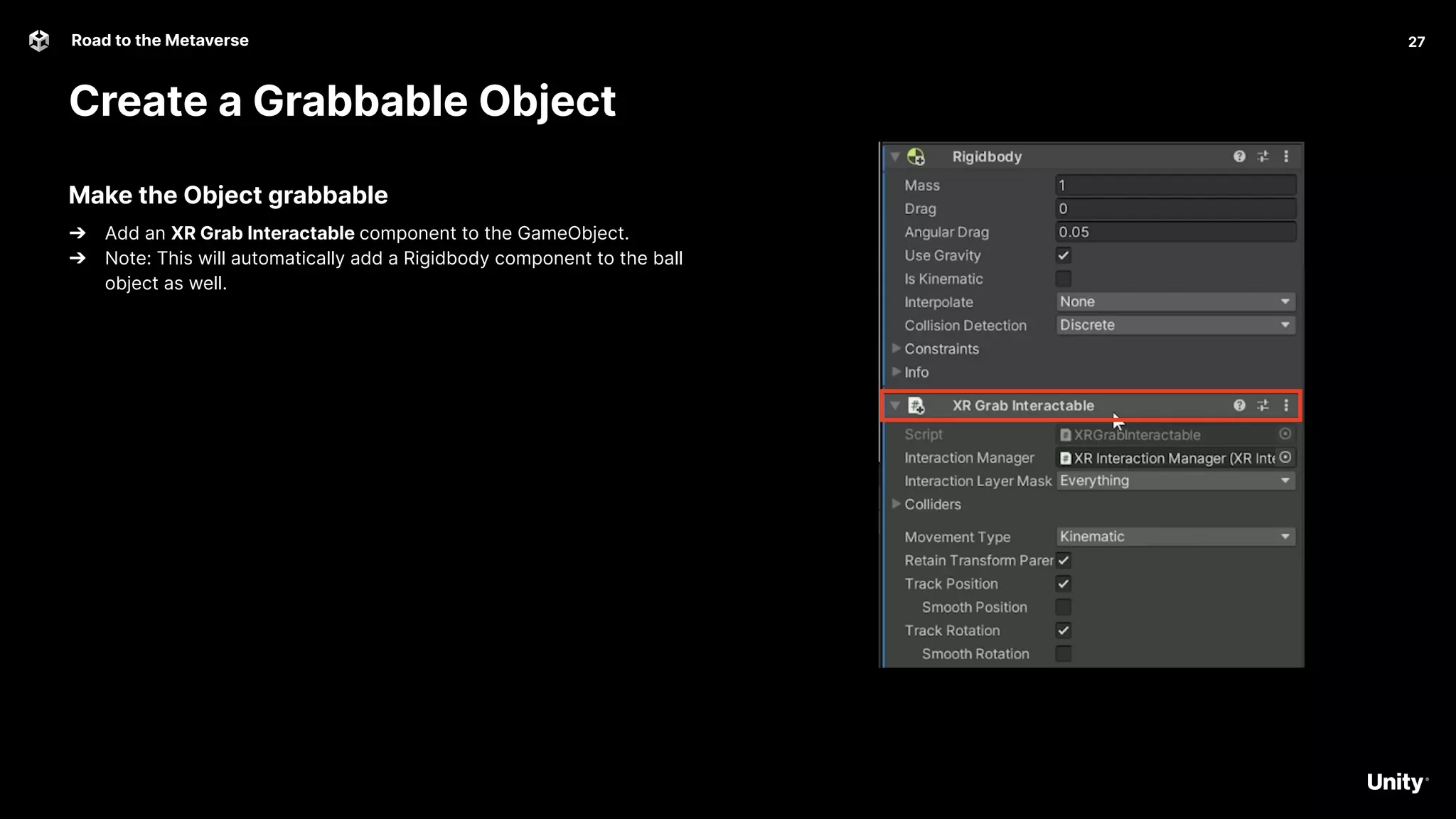
Task: Click the Movement Type label
Action: tap(957, 537)
